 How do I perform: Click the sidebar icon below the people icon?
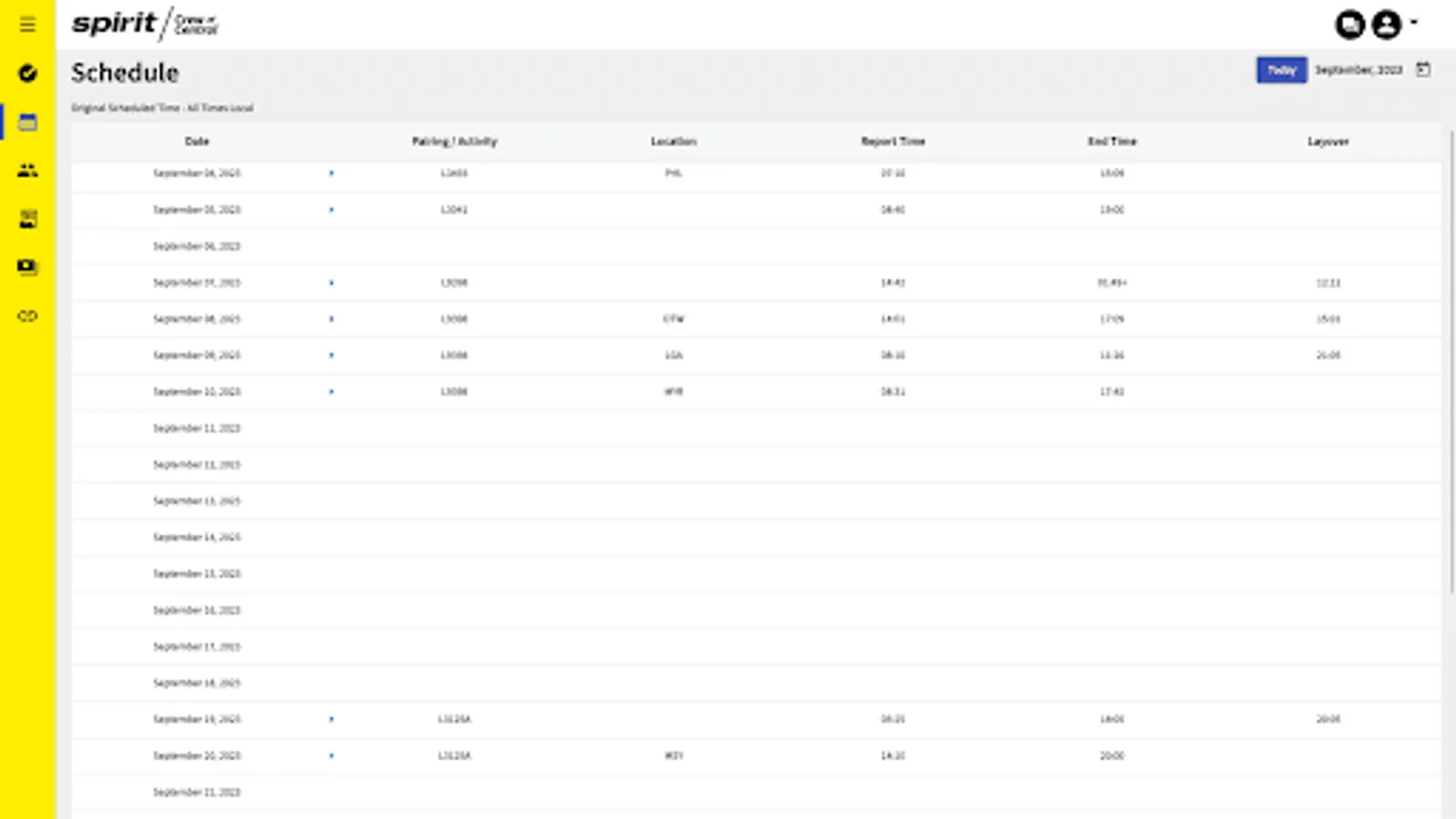27,218
